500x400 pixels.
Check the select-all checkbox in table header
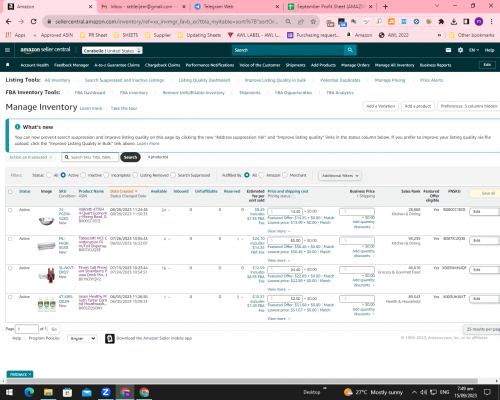tap(10, 192)
